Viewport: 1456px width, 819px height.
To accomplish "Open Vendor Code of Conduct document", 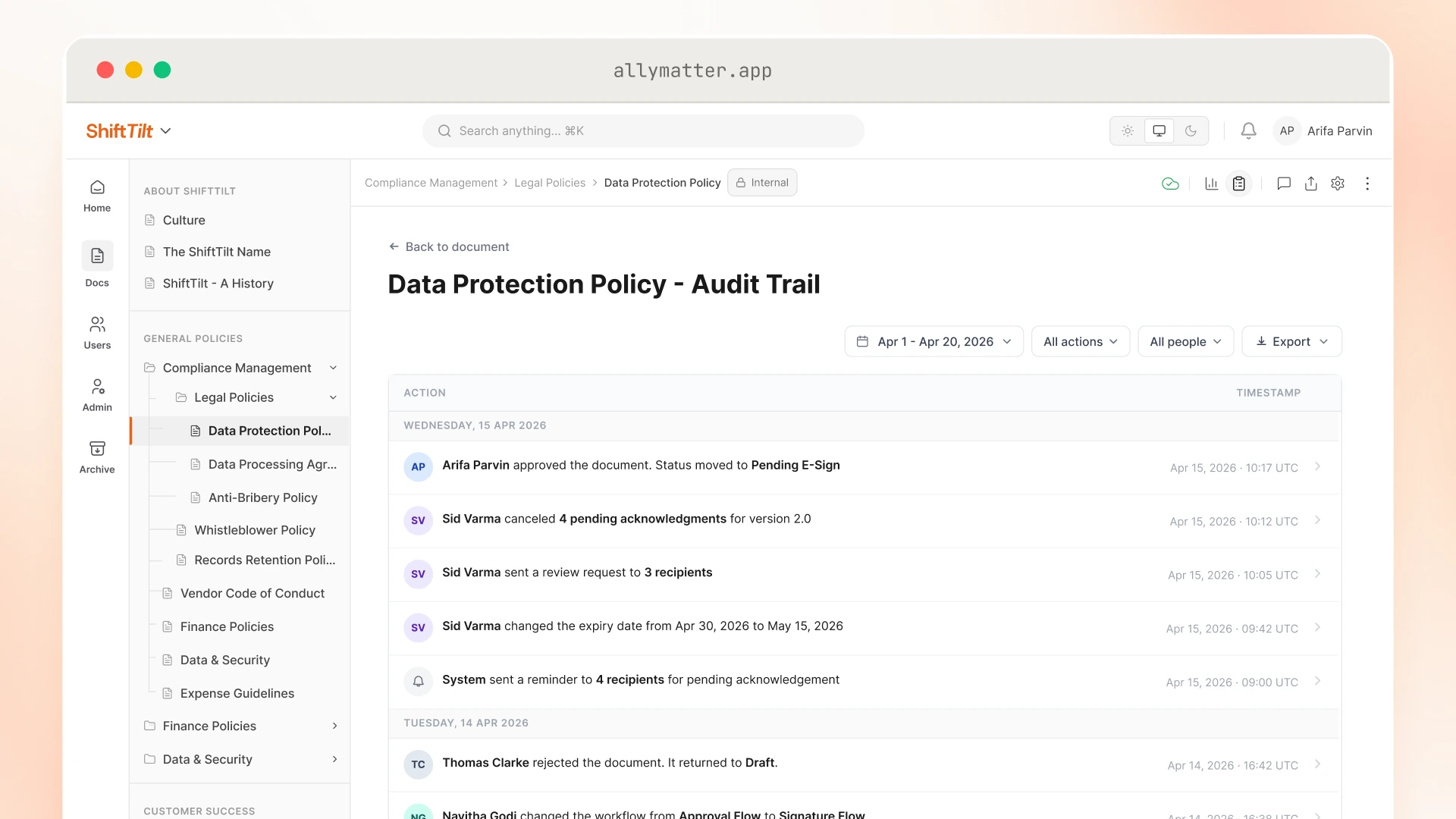I will point(252,593).
